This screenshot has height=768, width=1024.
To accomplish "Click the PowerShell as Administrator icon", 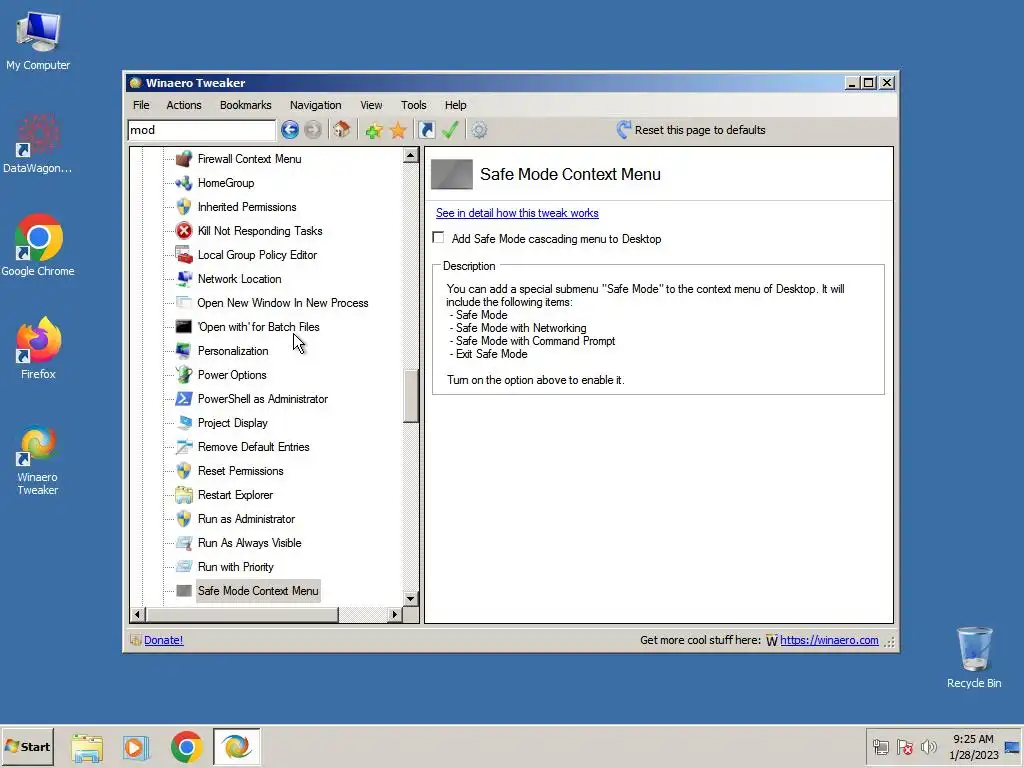I will 184,399.
